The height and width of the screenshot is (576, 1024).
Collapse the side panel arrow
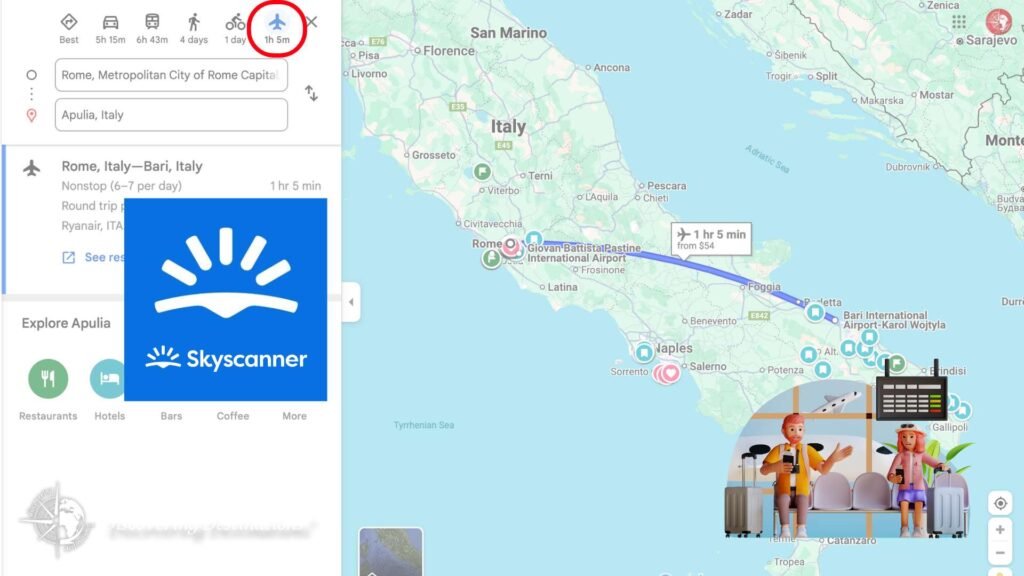tap(351, 302)
